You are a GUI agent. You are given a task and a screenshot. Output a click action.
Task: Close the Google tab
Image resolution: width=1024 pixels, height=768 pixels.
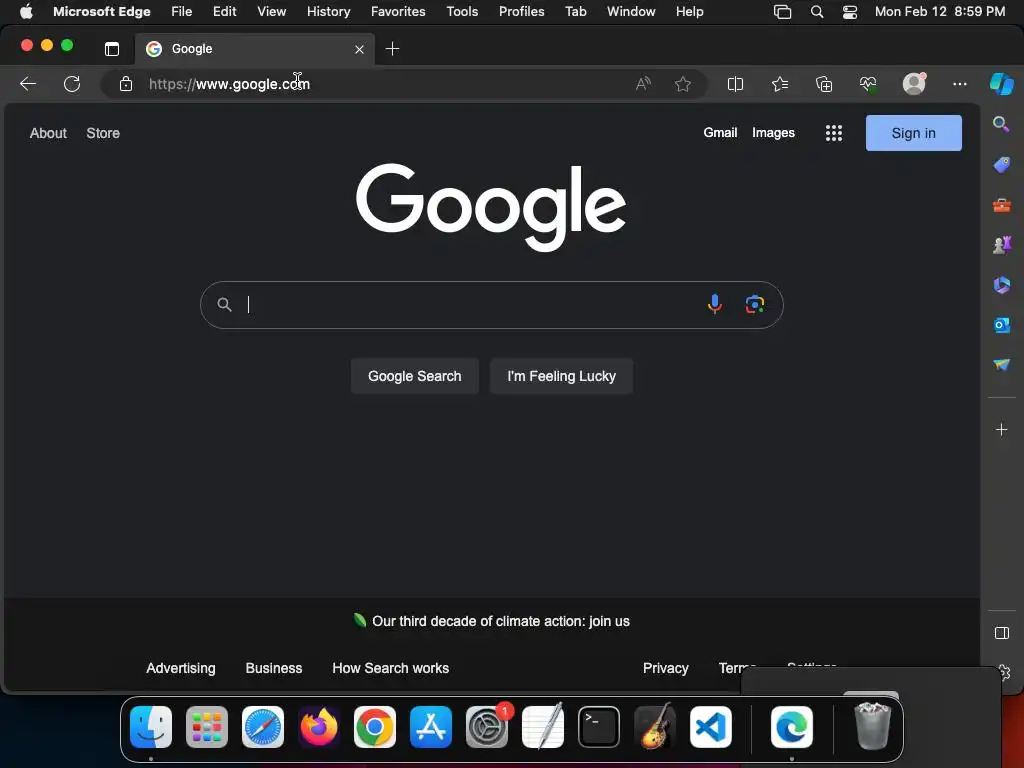point(359,50)
